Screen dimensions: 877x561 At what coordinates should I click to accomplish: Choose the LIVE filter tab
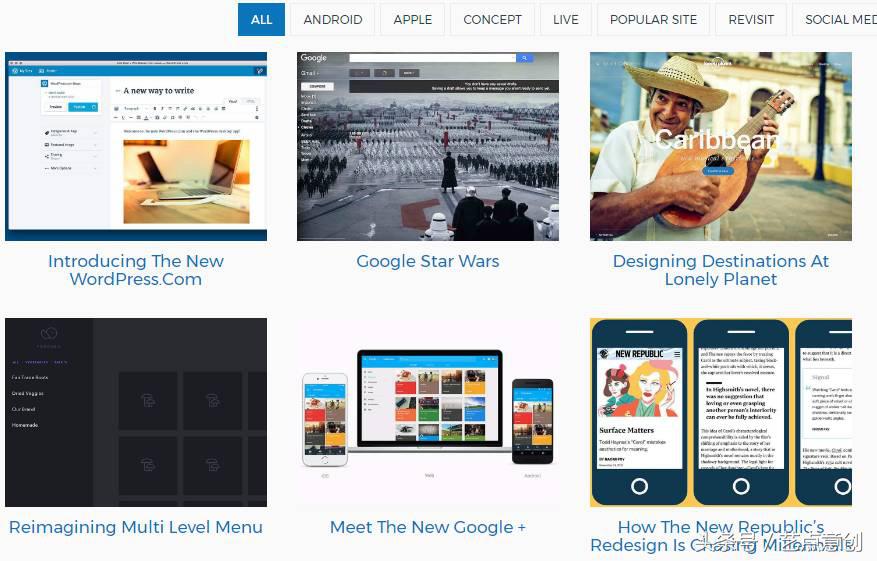pyautogui.click(x=565, y=20)
